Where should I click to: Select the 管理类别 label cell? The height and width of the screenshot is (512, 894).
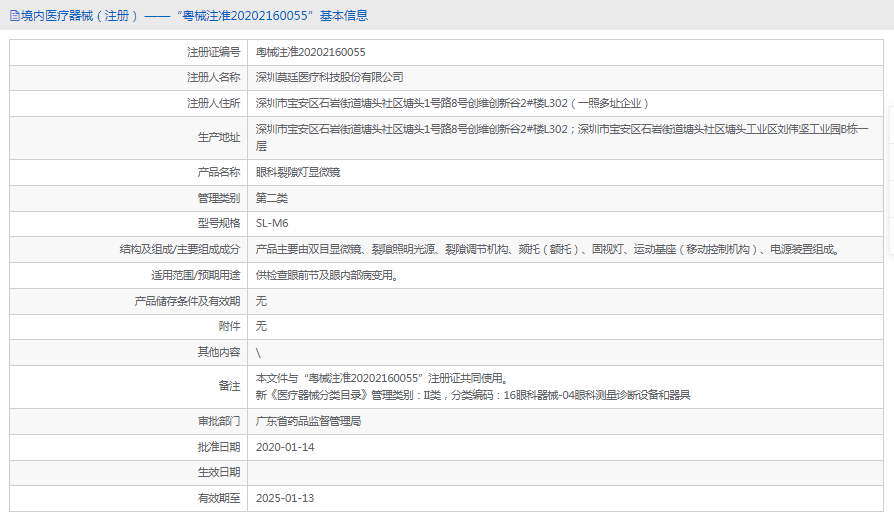(x=129, y=198)
